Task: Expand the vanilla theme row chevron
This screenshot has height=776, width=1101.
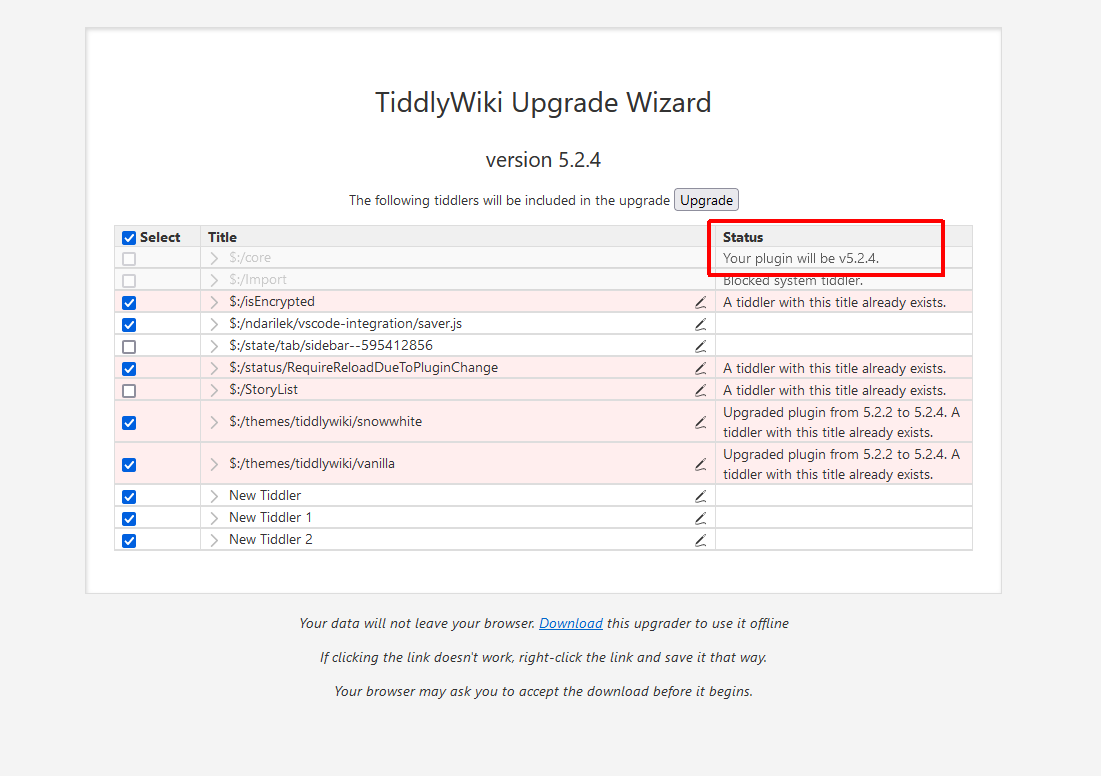Action: (213, 464)
